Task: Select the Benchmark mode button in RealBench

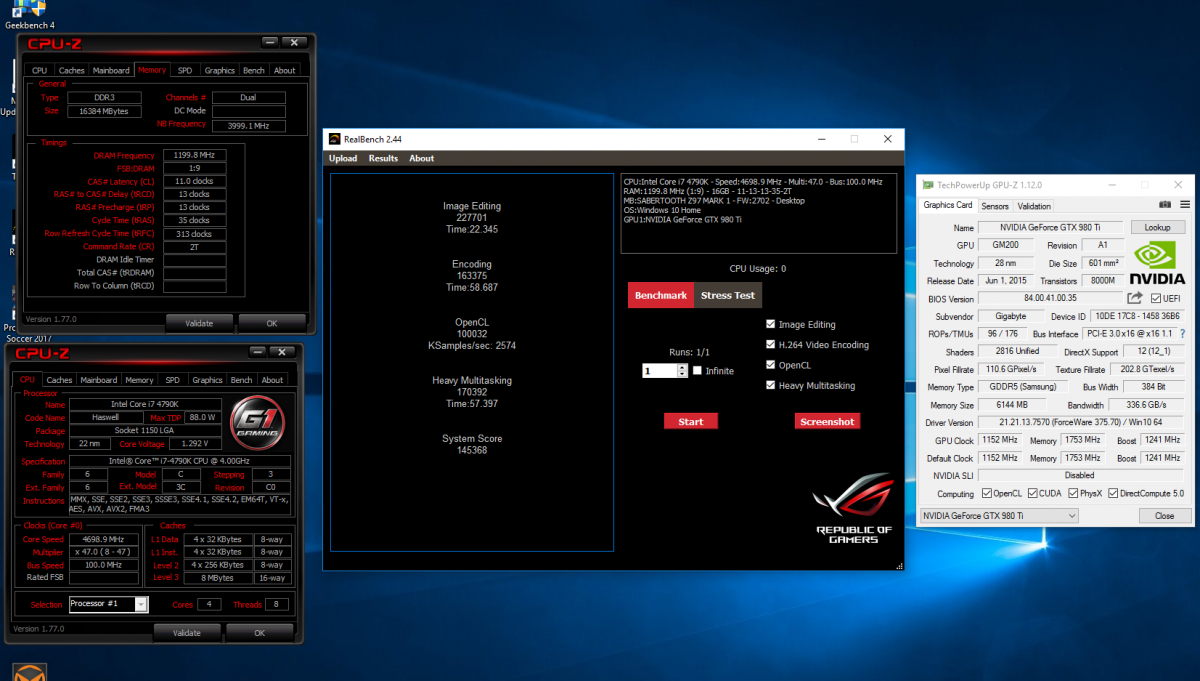Action: click(661, 295)
